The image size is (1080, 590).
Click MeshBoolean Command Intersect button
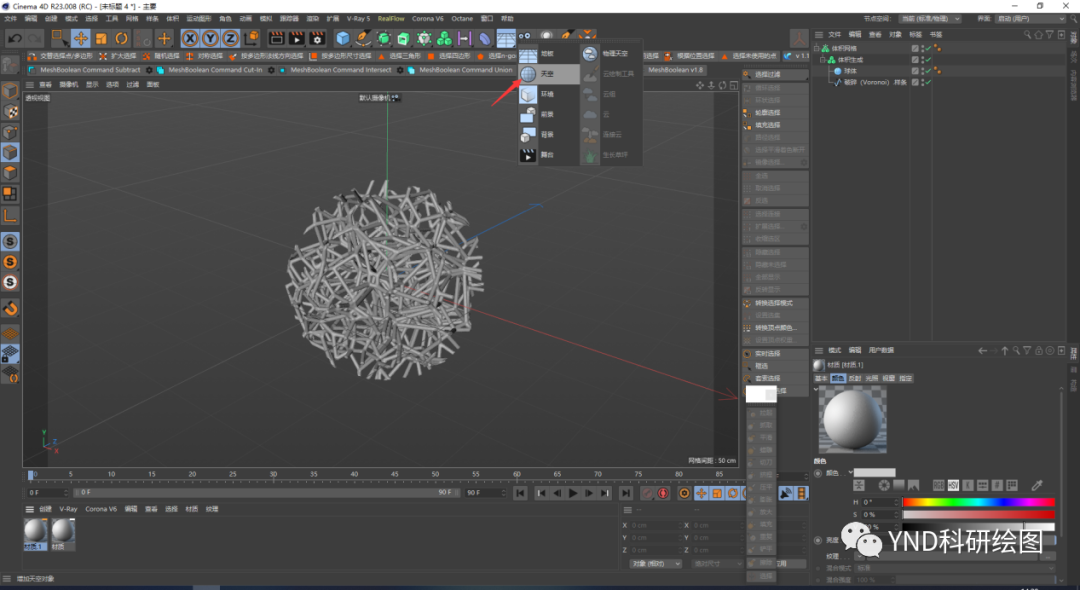tap(335, 70)
